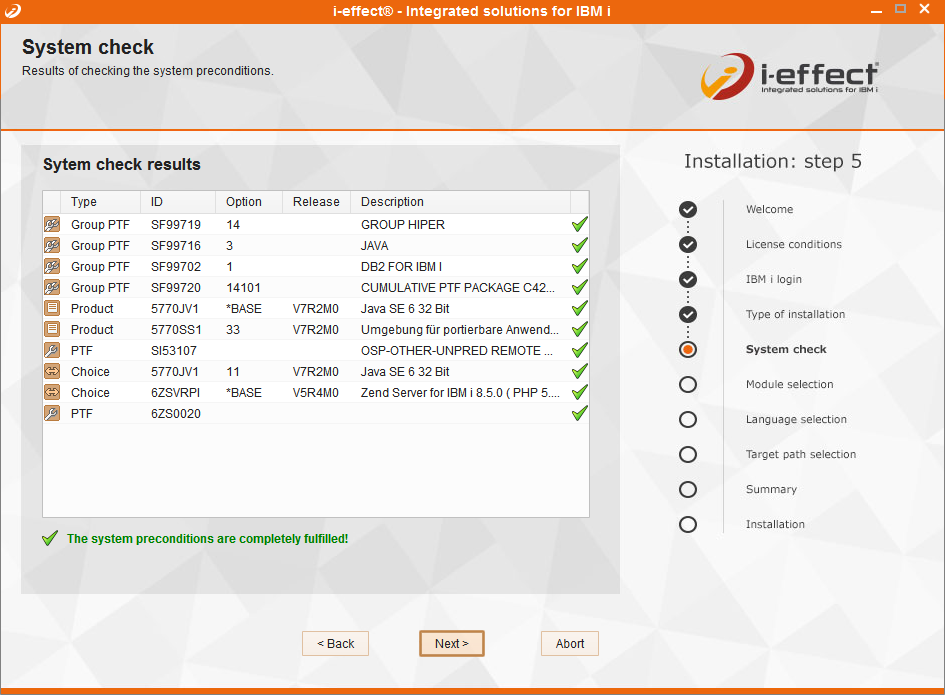945x695 pixels.
Task: Click the wrench PTF icon for SI53107
Action: [x=52, y=351]
